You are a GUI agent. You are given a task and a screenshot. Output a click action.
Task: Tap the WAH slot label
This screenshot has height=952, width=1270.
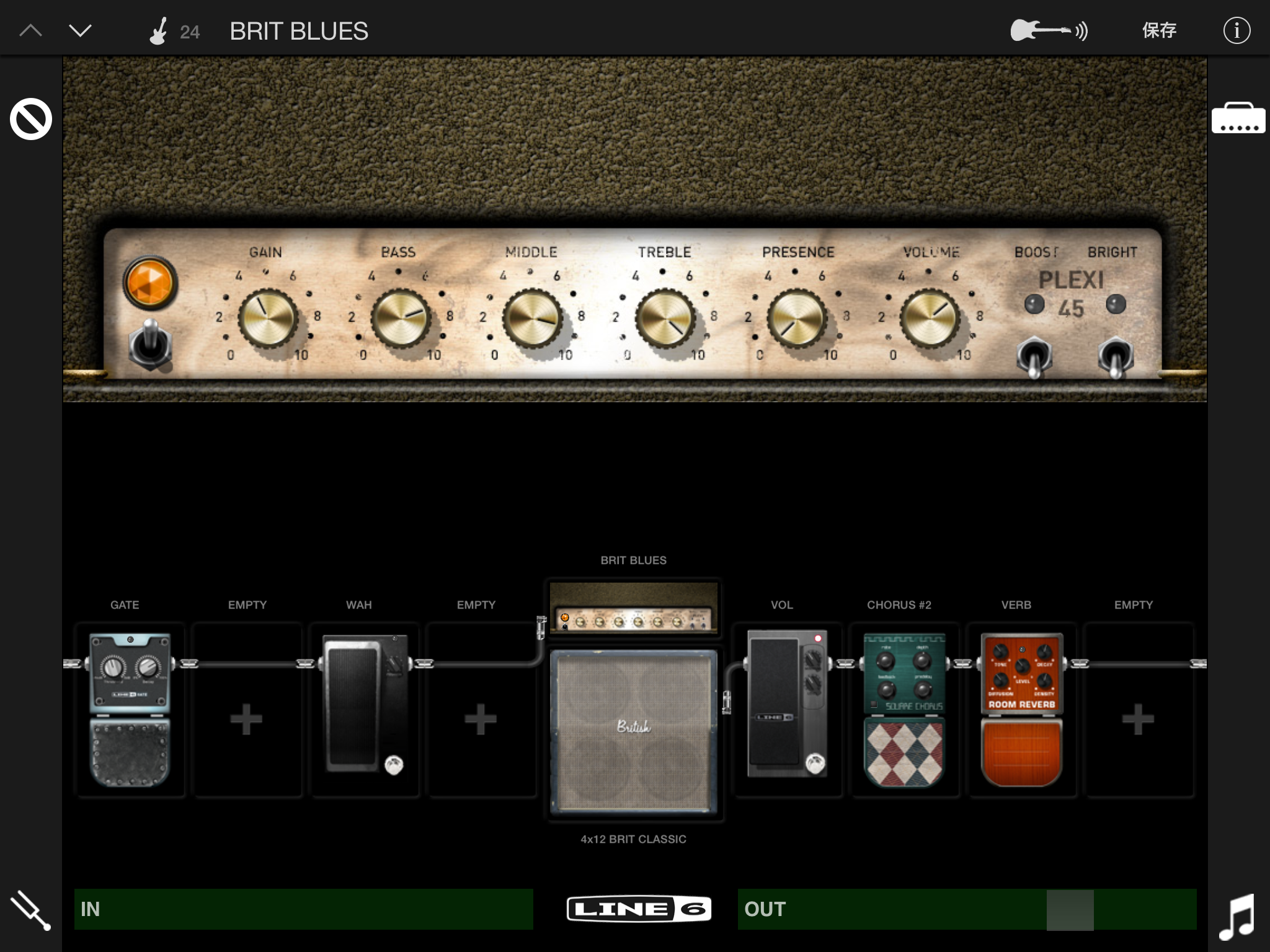coord(359,605)
